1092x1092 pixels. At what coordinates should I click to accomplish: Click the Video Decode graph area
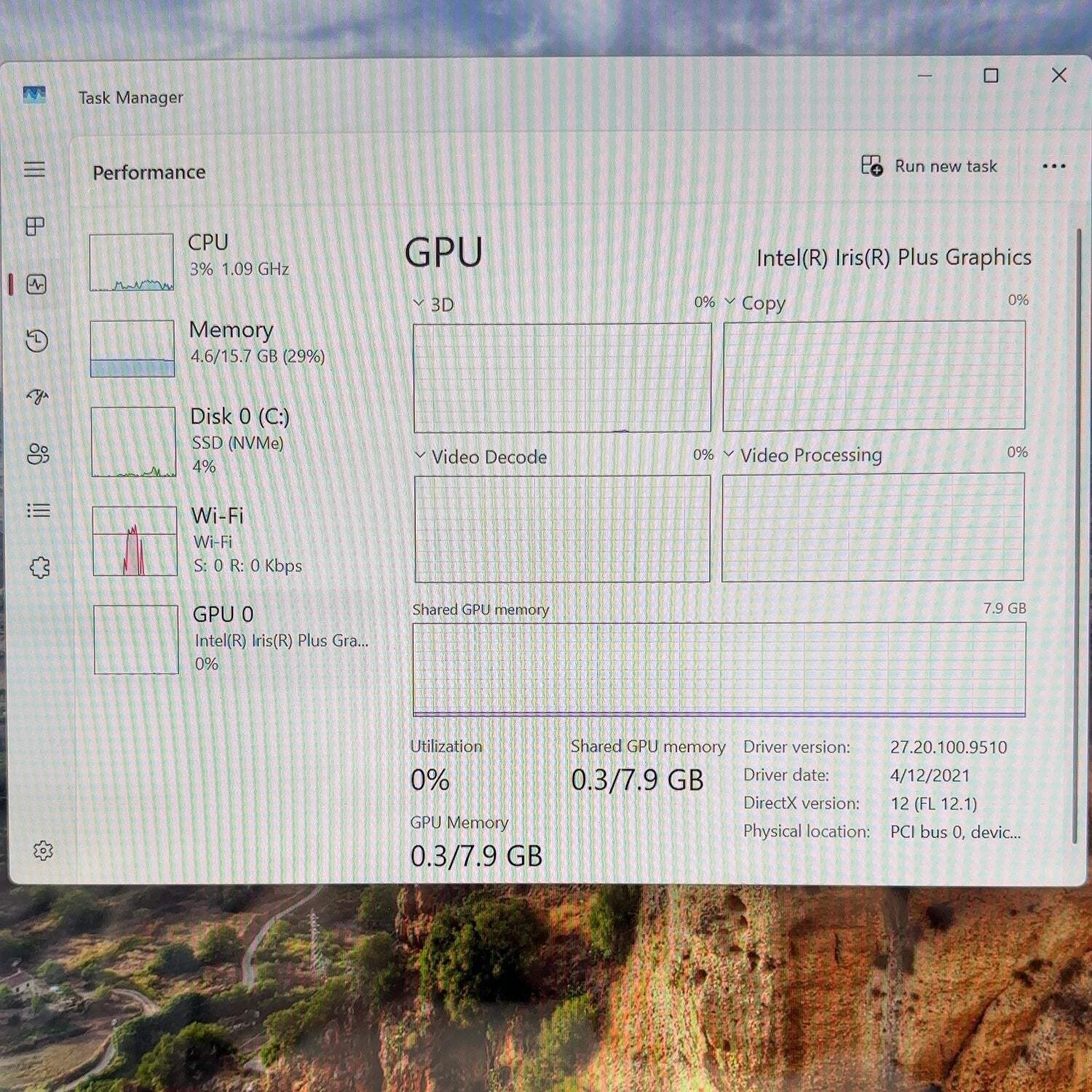tap(562, 529)
